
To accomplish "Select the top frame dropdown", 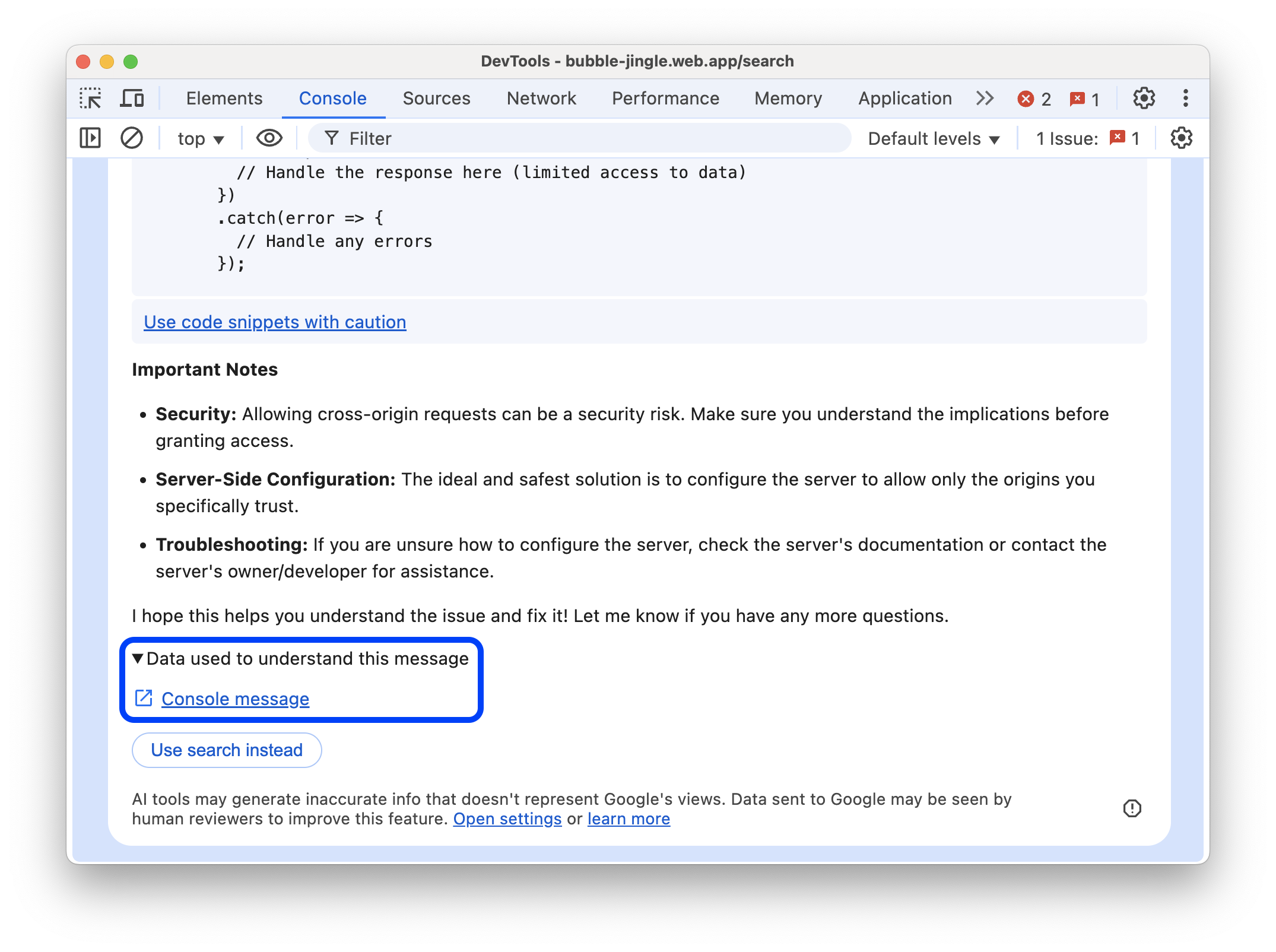I will click(x=199, y=138).
